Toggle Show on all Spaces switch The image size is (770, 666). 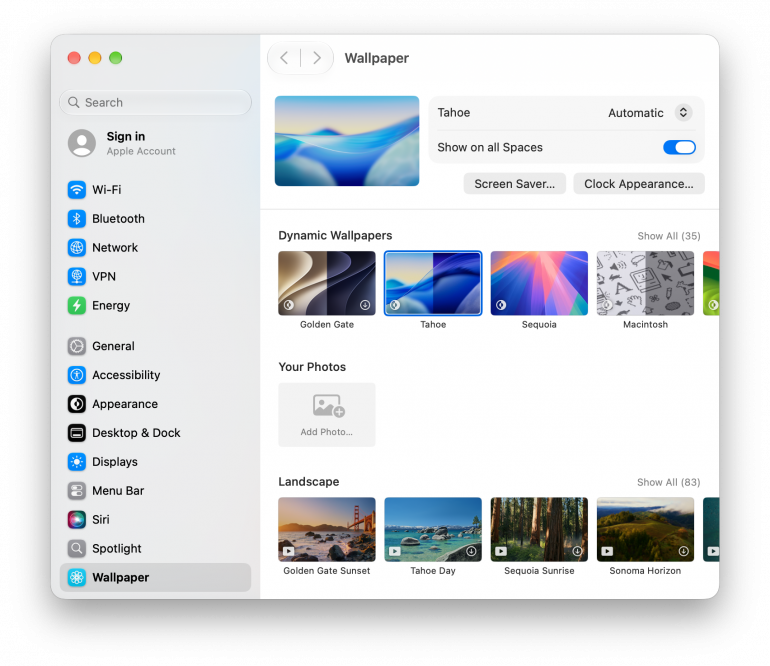679,147
